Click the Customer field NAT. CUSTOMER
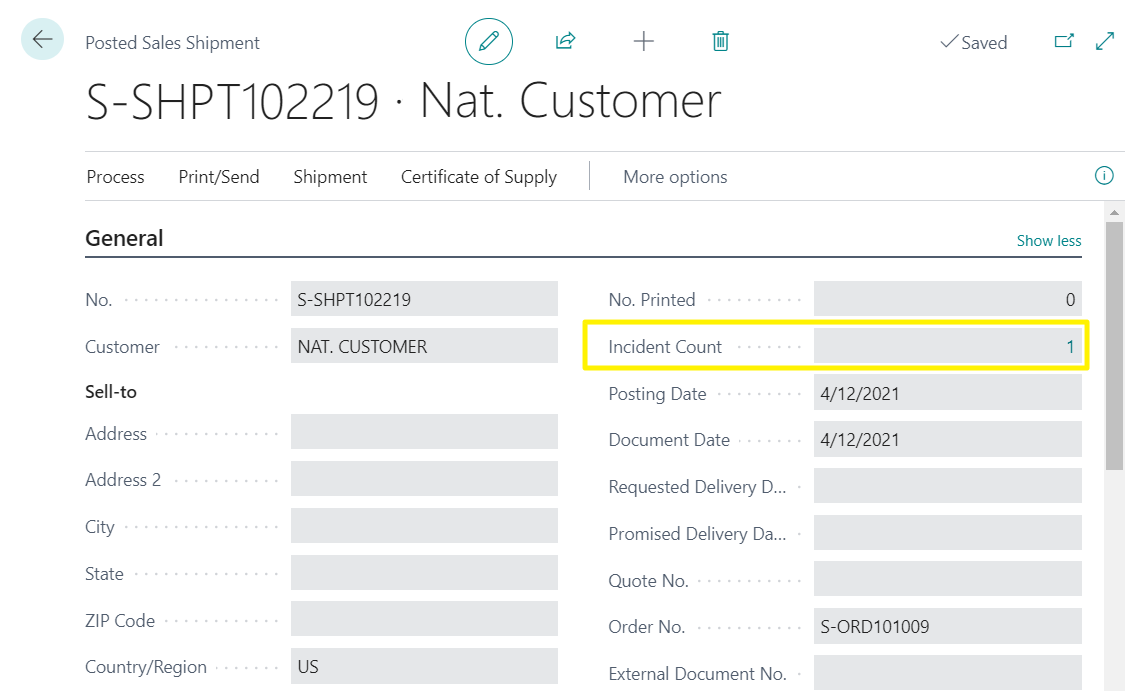Screen dimensions: 1141x691 click(423, 347)
